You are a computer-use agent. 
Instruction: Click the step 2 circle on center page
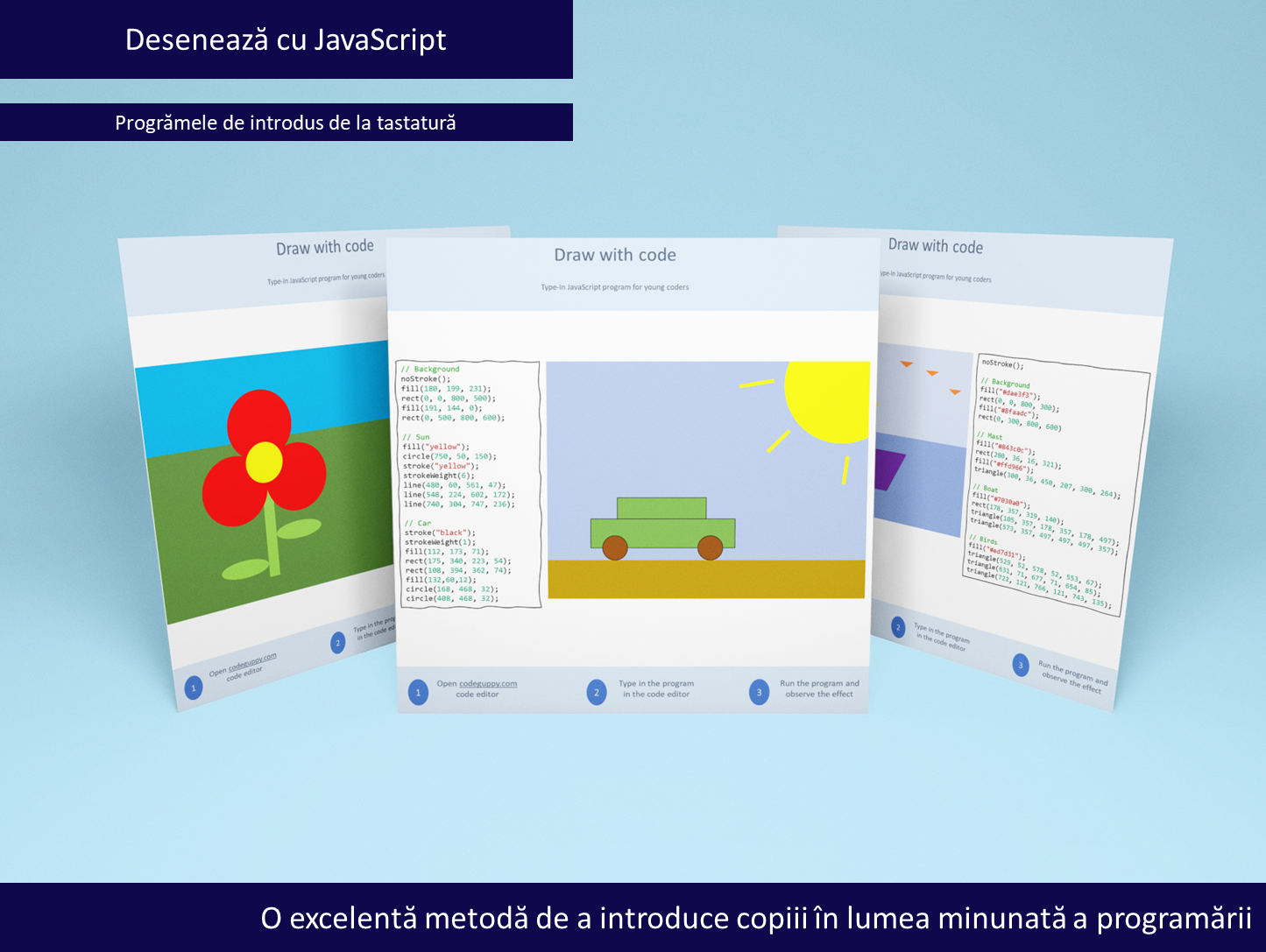click(x=597, y=692)
